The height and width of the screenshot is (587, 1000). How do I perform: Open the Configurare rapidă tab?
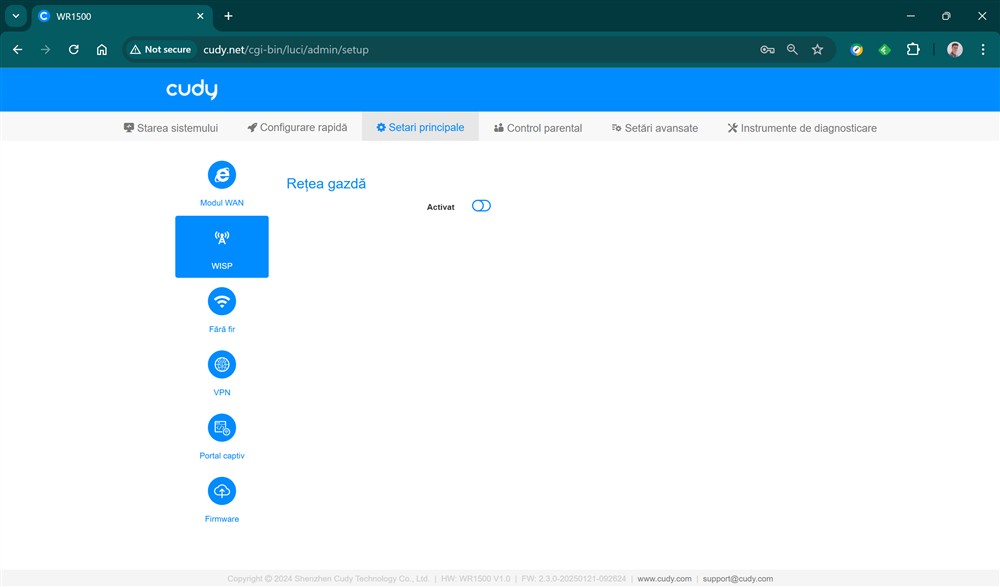coord(298,128)
